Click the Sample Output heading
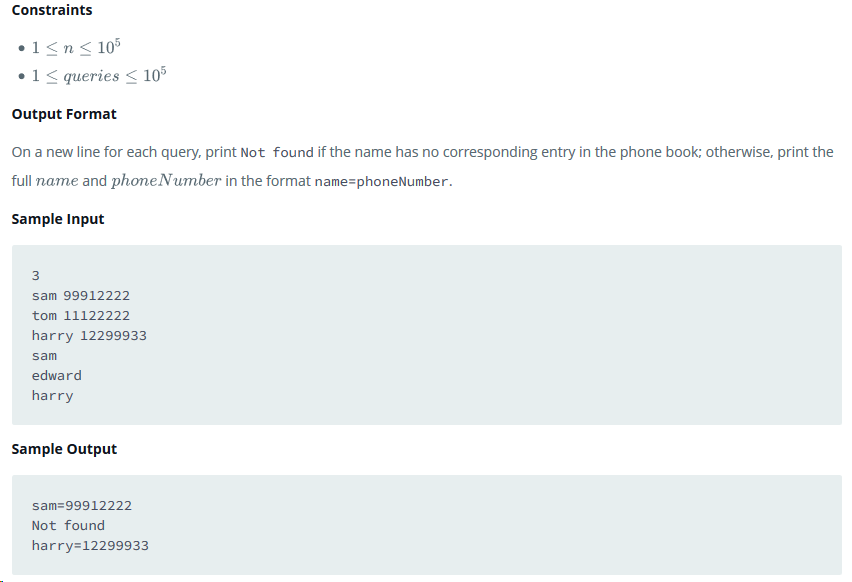852x582 pixels. 64,449
